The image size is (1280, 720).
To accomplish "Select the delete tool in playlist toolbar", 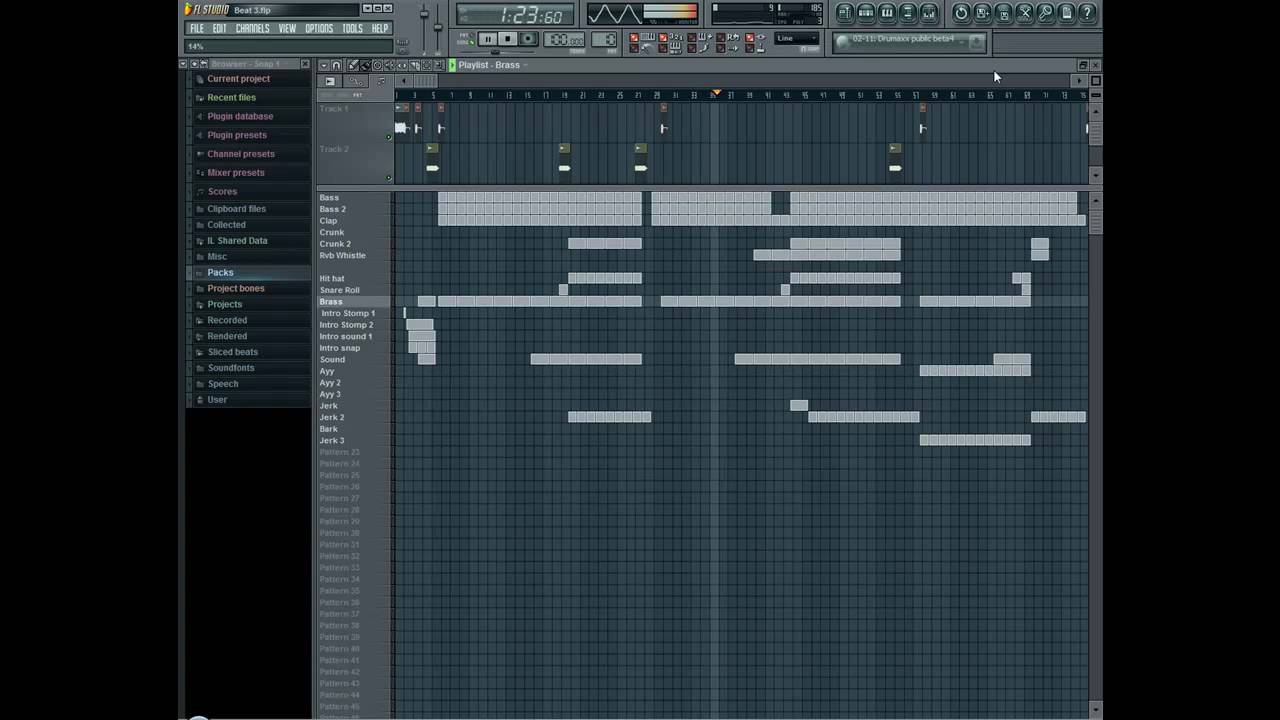I will click(377, 65).
